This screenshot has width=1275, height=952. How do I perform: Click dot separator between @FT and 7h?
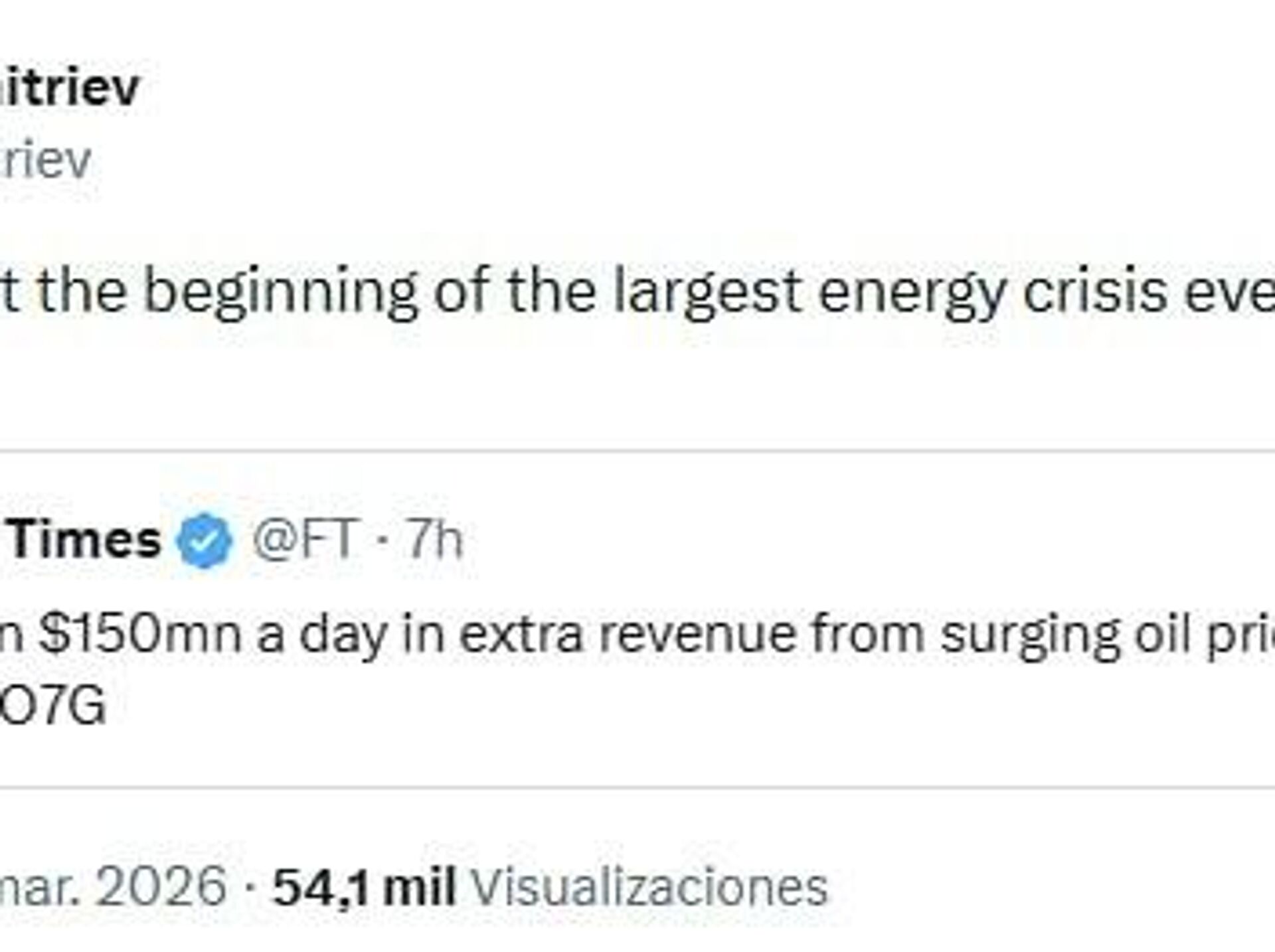coord(381,540)
